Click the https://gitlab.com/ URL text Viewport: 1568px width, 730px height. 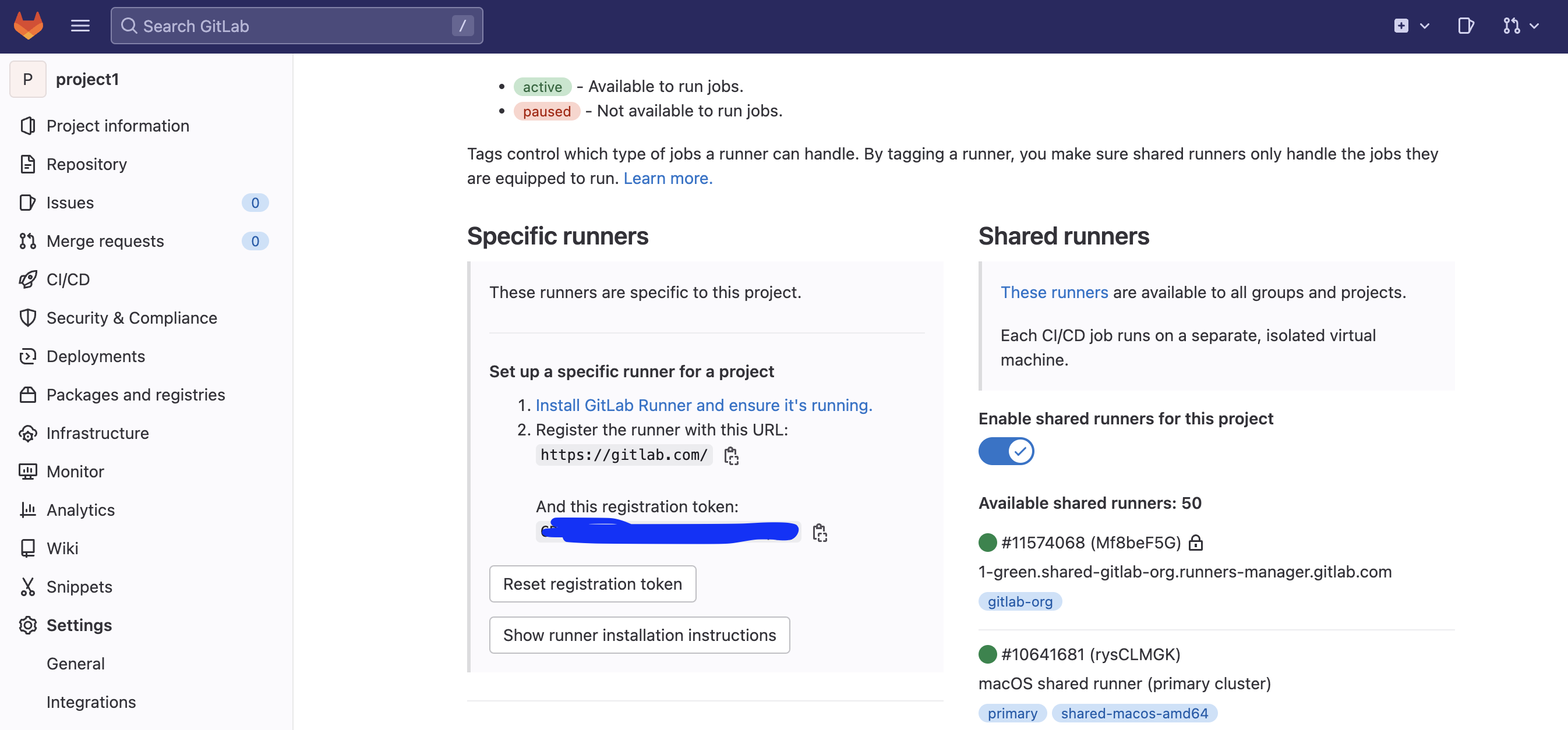[624, 455]
